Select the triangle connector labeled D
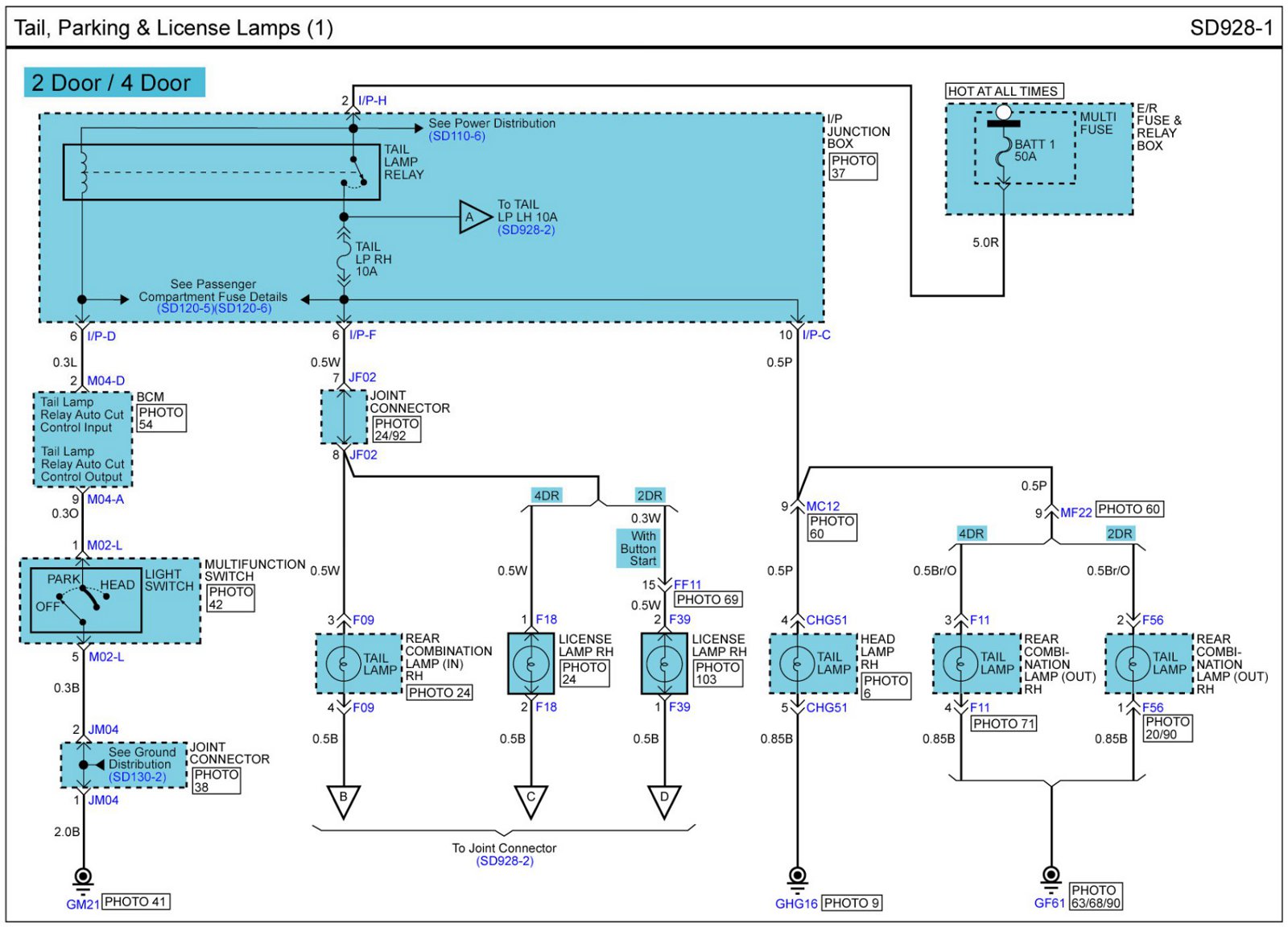Viewport: 1288px width, 927px height. 664,800
